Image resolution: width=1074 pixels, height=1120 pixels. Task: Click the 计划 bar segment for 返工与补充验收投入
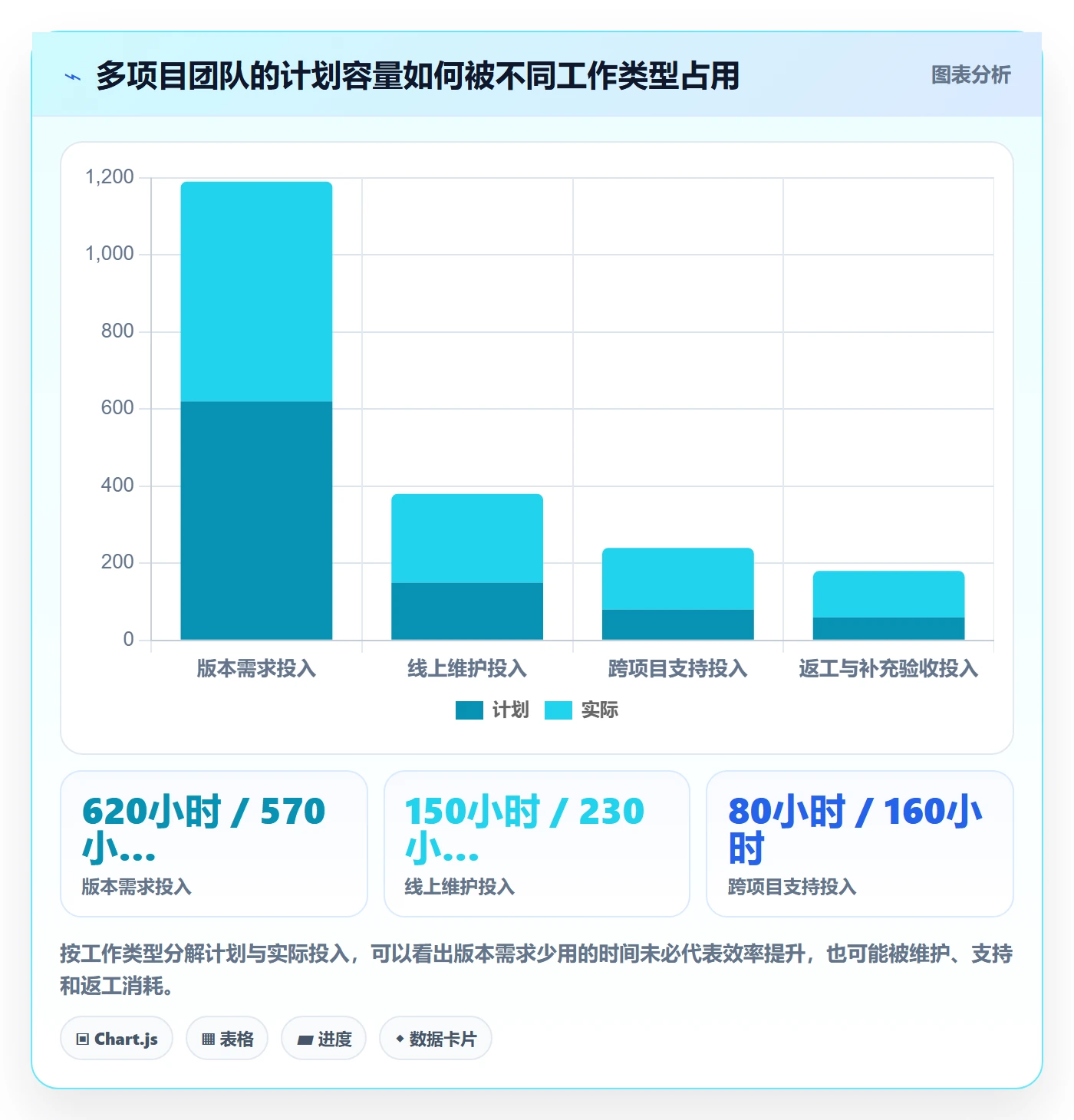[888, 628]
